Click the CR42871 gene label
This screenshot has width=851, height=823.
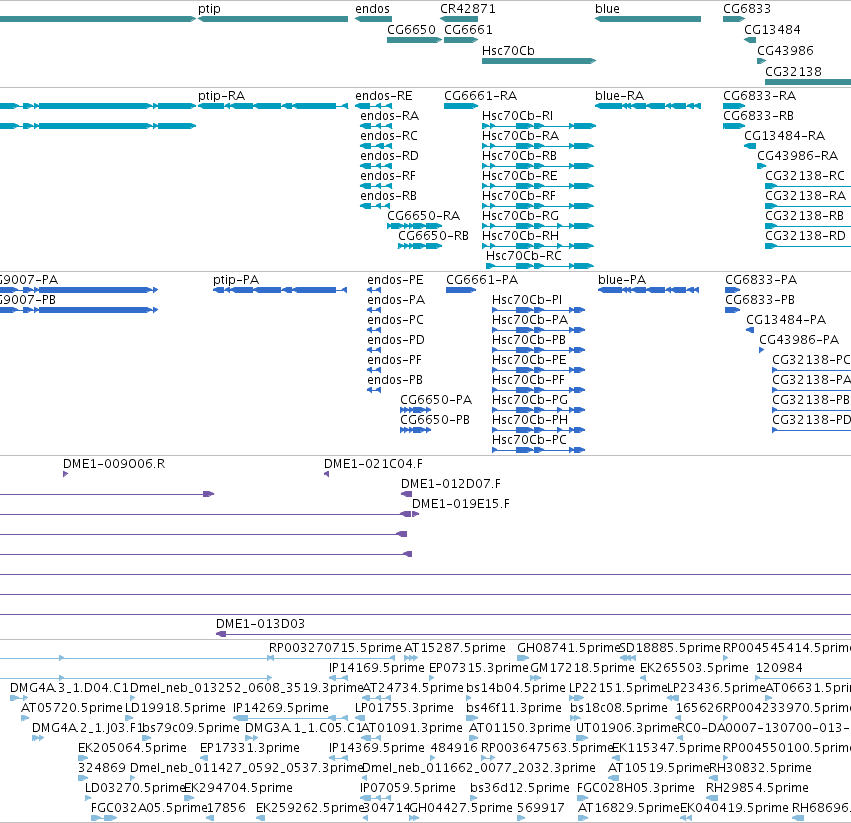[x=468, y=9]
